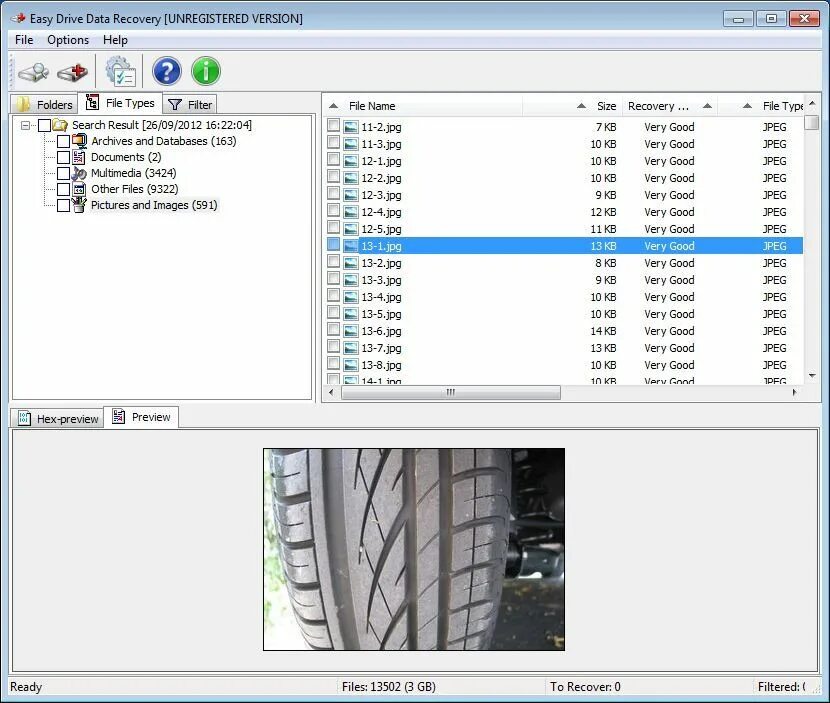Switch to the Filter tab
830x703 pixels.
(x=190, y=104)
